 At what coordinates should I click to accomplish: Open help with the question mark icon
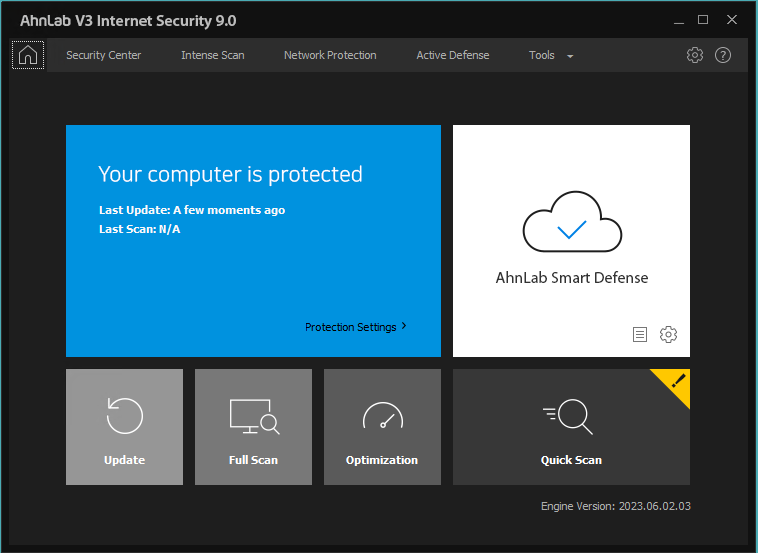point(723,55)
